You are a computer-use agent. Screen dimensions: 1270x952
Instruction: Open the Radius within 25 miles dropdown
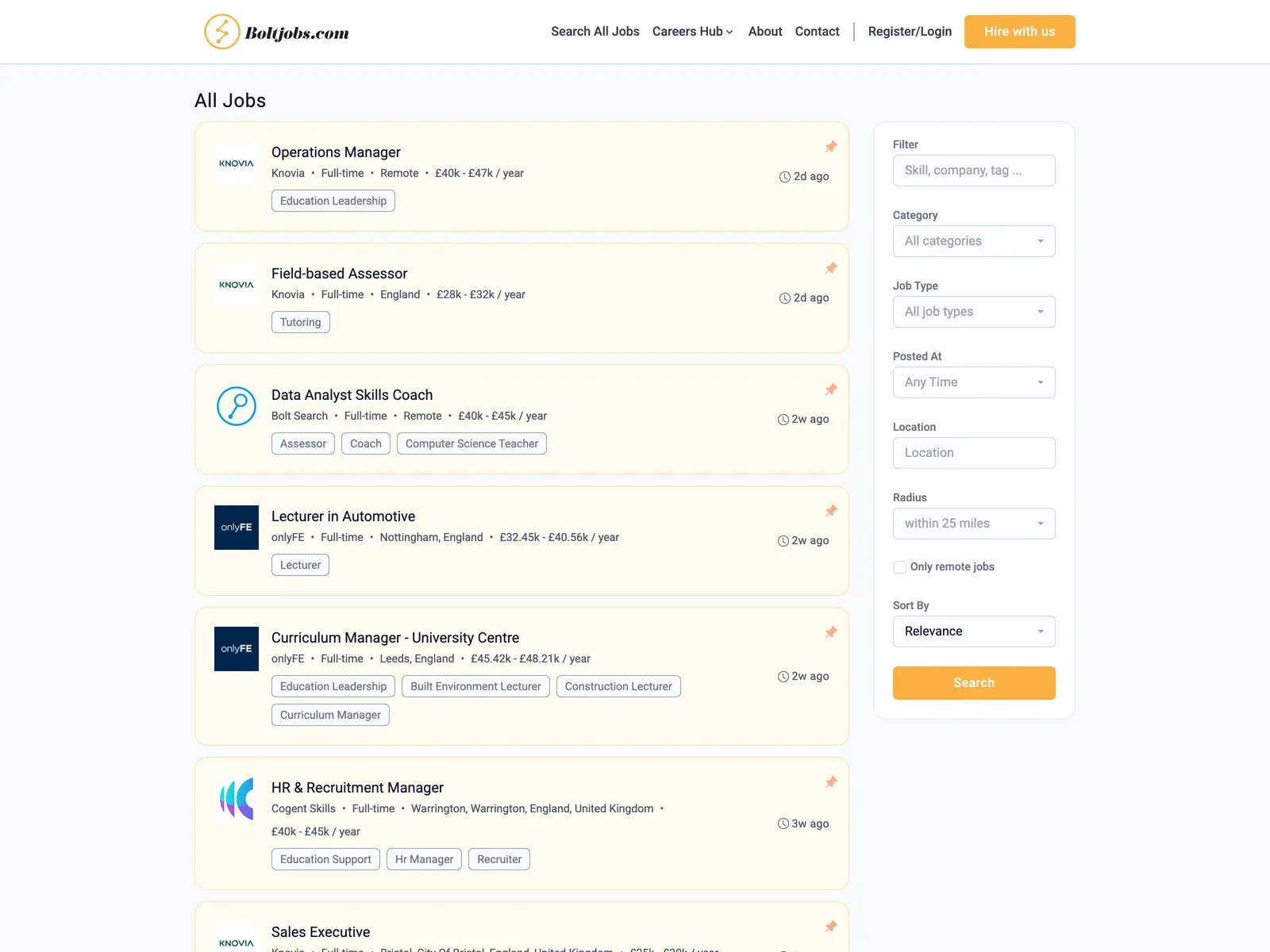coord(974,524)
